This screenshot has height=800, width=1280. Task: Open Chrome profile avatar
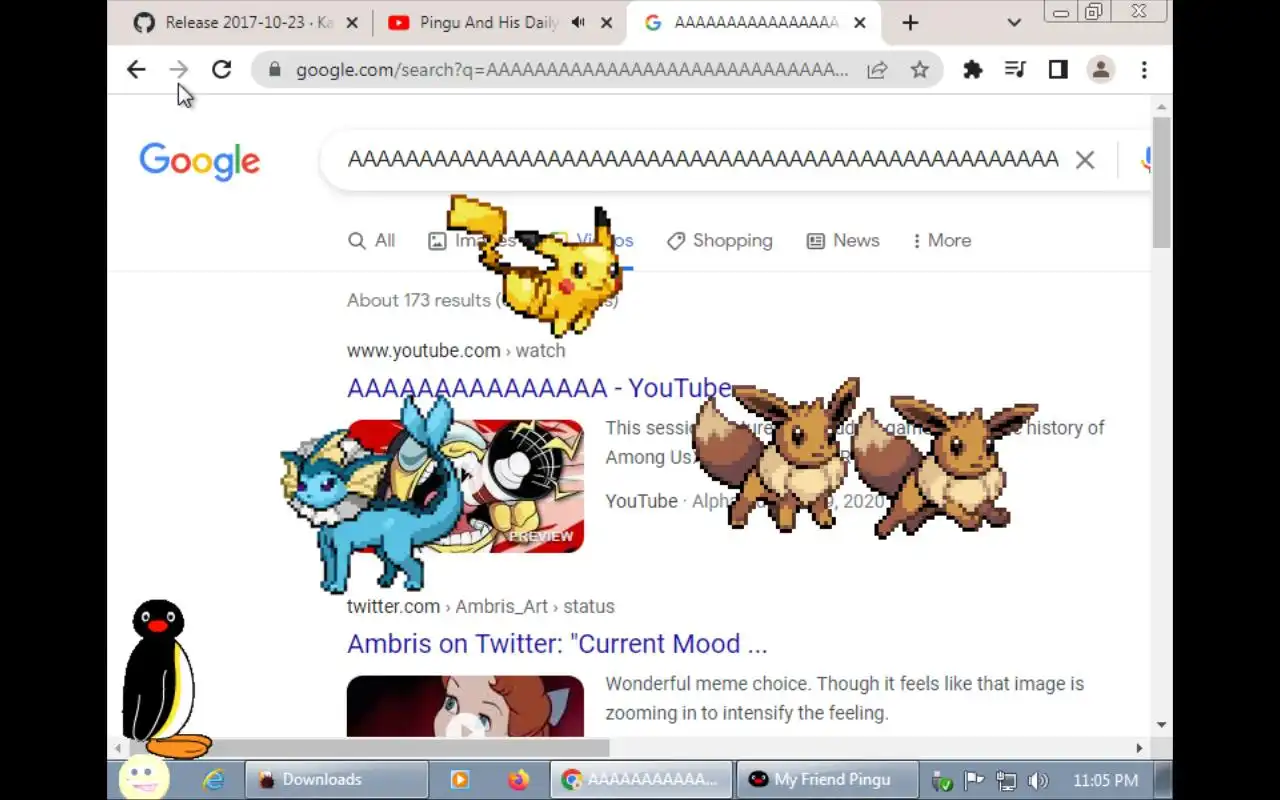(1101, 69)
